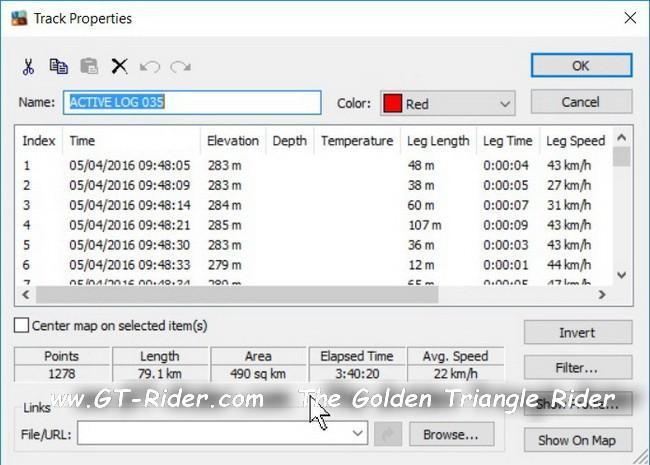Select row with time 05/04/2016 09:48:33
The height and width of the screenshot is (465, 650).
(314, 265)
